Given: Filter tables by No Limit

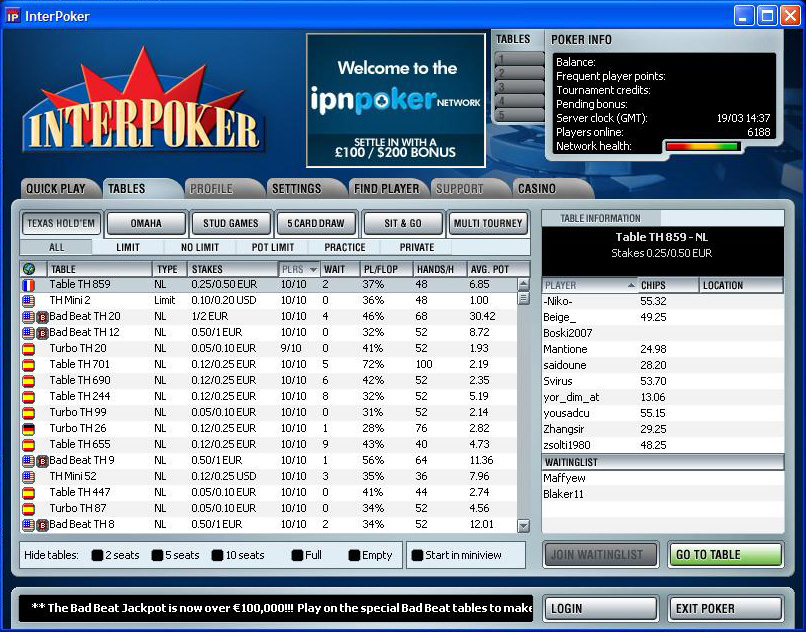Looking at the screenshot, I should [x=200, y=247].
